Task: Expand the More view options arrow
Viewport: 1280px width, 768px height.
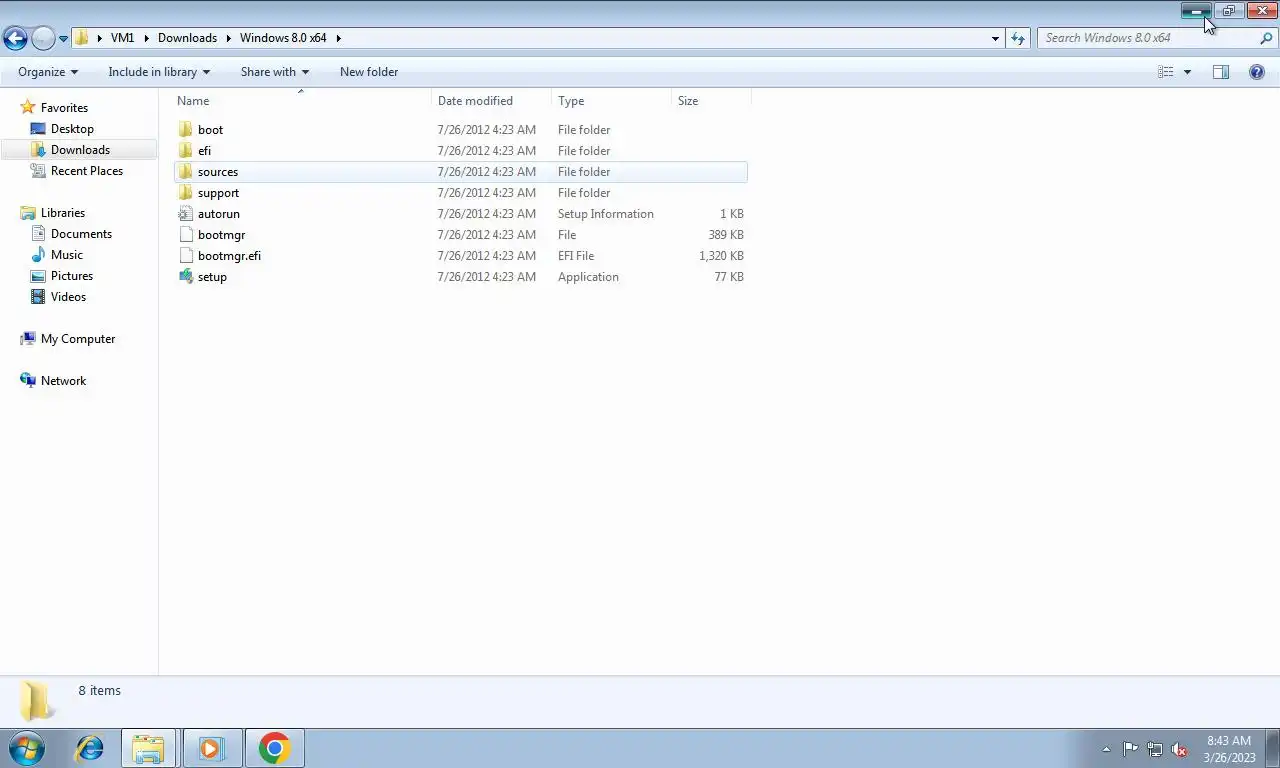Action: (x=1187, y=72)
